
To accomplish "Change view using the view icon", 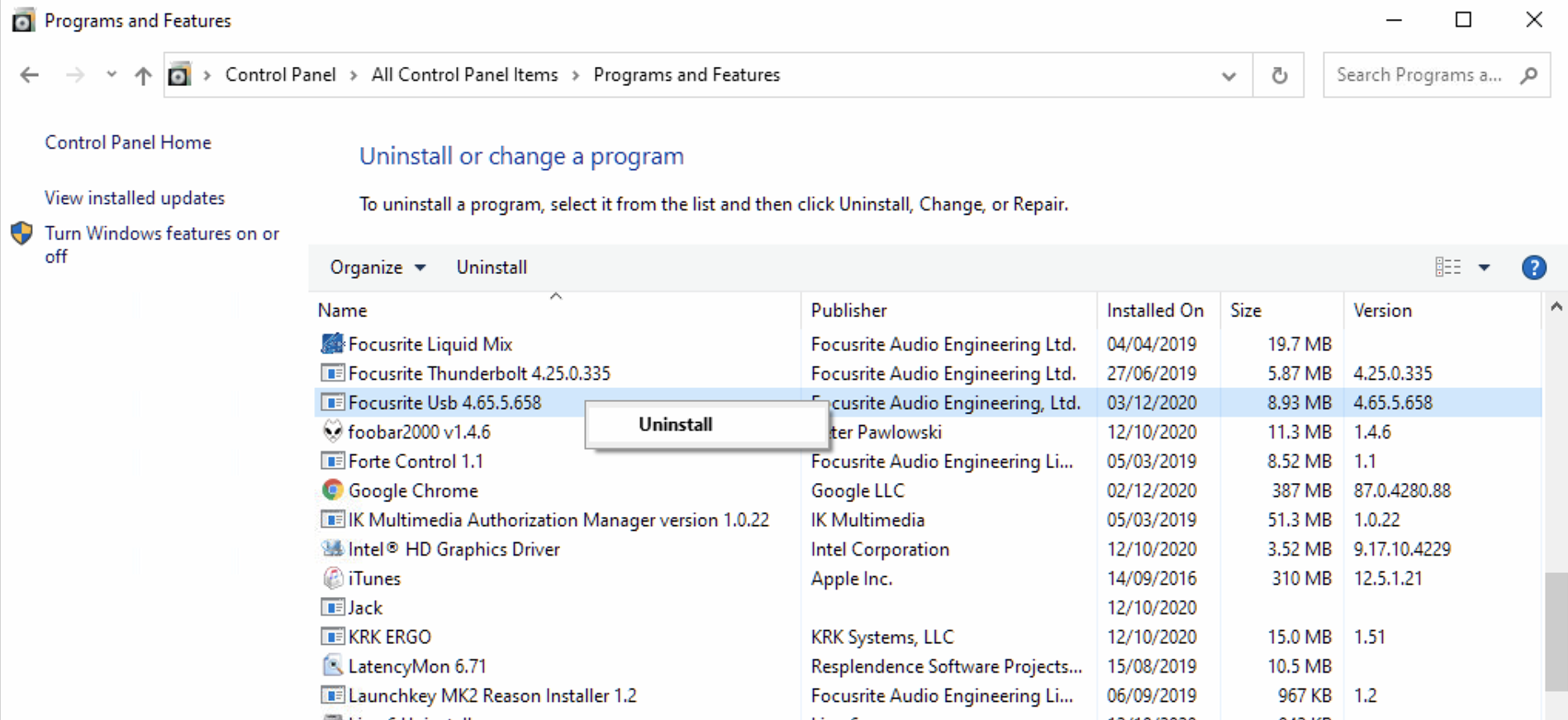I will pyautogui.click(x=1447, y=267).
